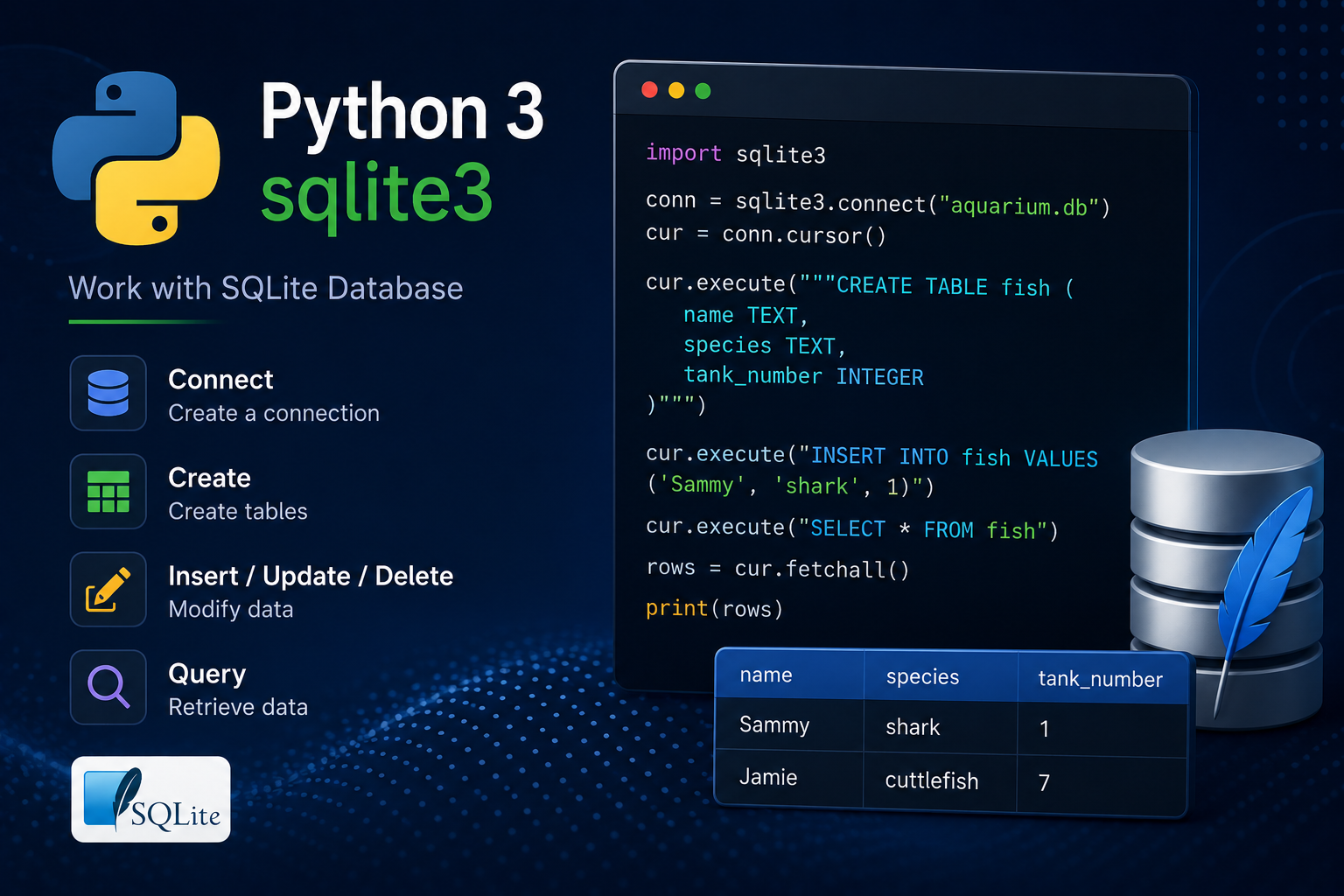Click the "tank_number INTEGER" code line

pos(803,376)
